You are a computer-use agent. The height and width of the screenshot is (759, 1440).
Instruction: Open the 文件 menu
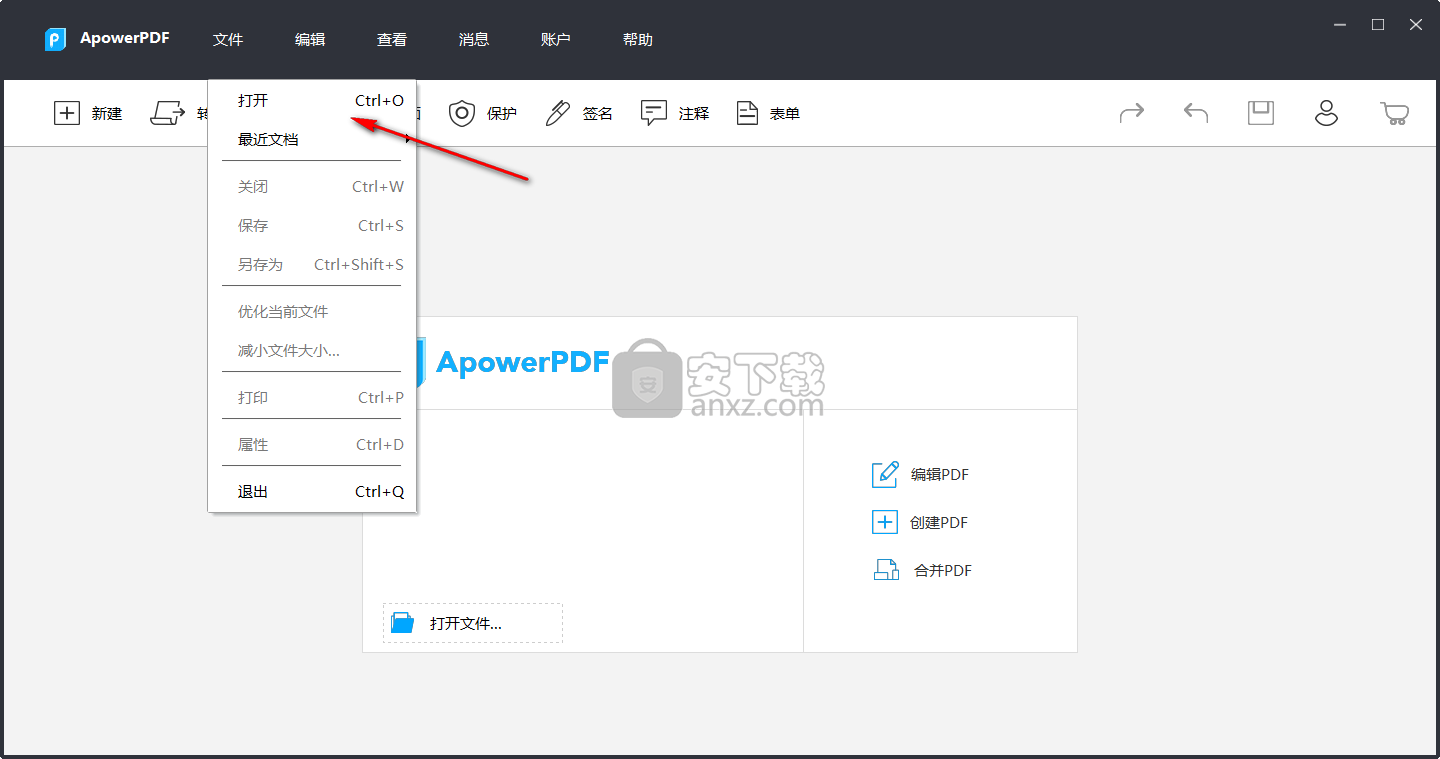point(228,40)
